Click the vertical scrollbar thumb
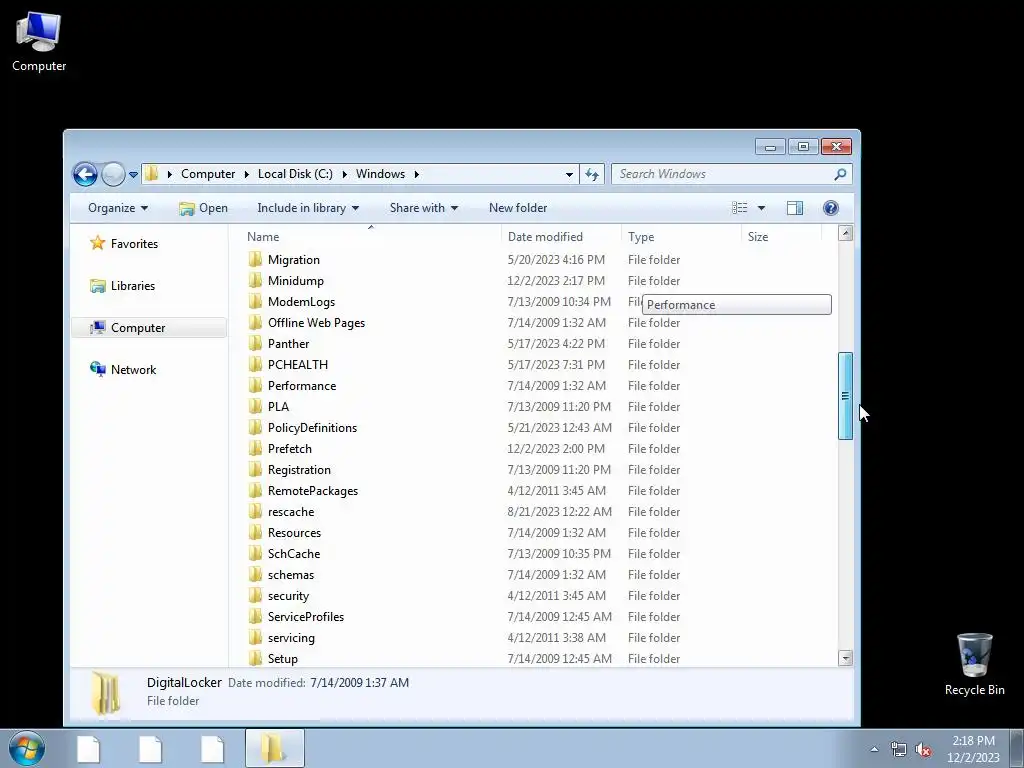The height and width of the screenshot is (768, 1024). [846, 396]
